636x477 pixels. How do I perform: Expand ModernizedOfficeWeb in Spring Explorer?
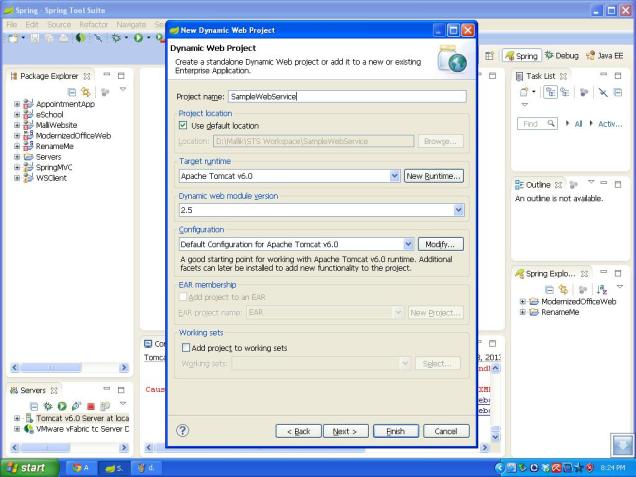pyautogui.click(x=522, y=301)
